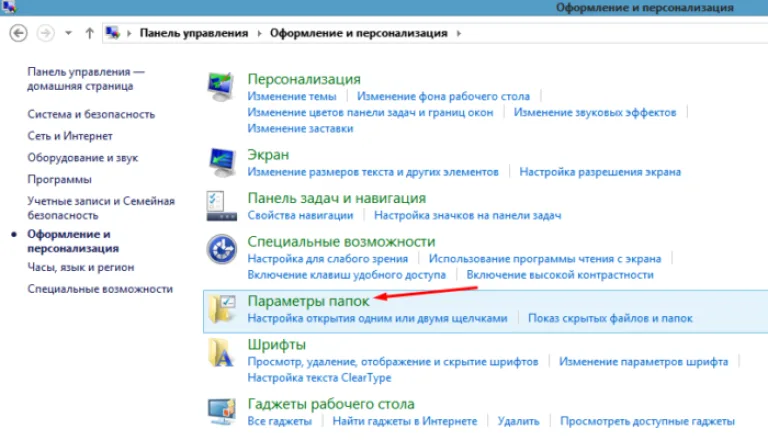Click the window icon in the title bar

8,6
